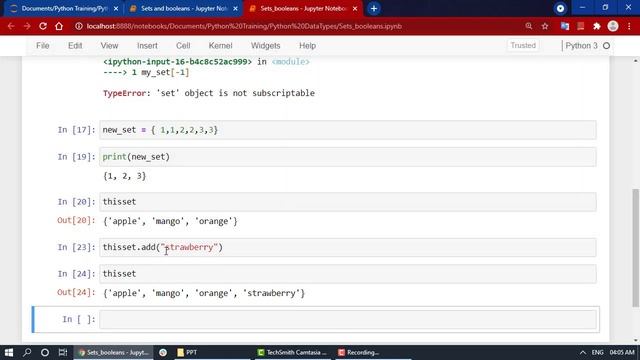Screen dimensions: 640x360
Task: Open the Cell menu
Action: click(183, 46)
